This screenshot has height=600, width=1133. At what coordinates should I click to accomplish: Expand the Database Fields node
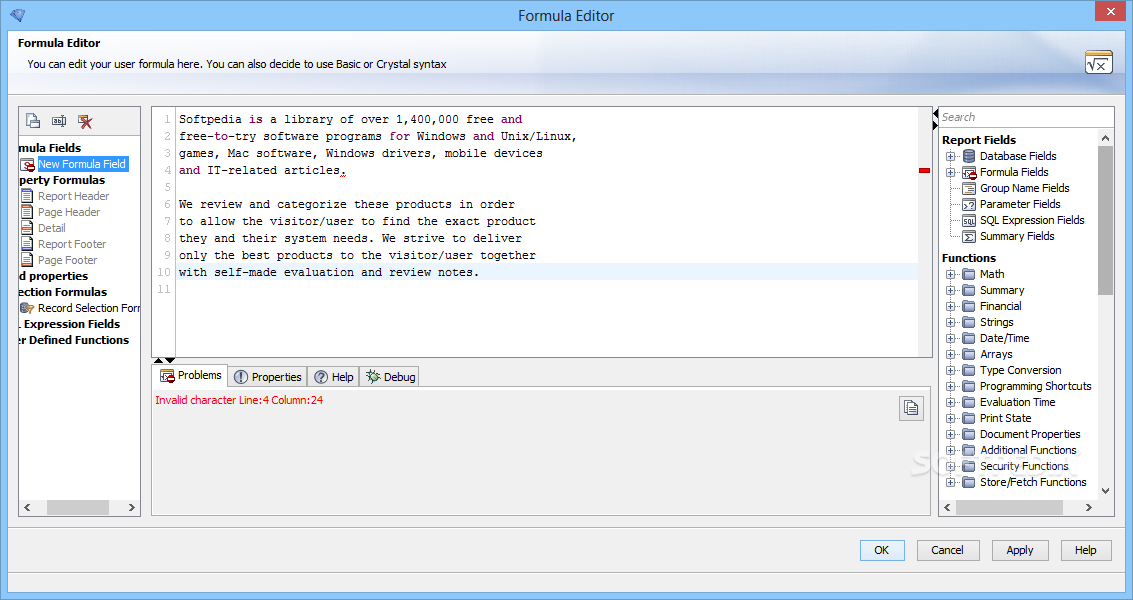(951, 156)
